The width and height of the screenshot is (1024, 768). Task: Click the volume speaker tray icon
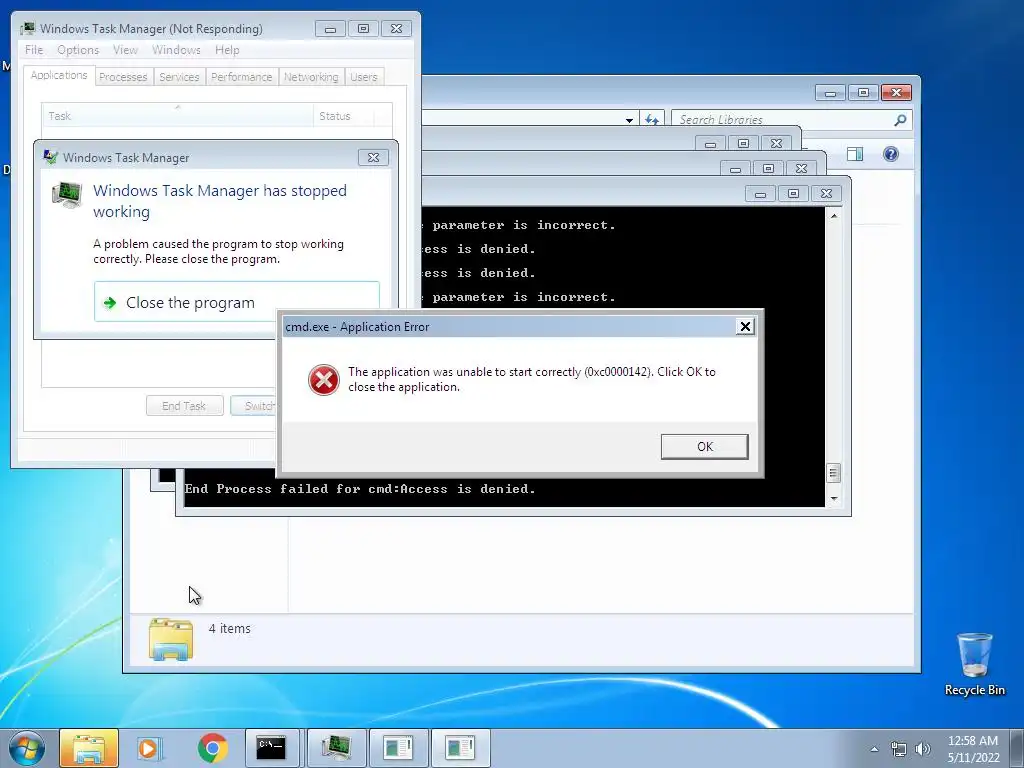922,749
